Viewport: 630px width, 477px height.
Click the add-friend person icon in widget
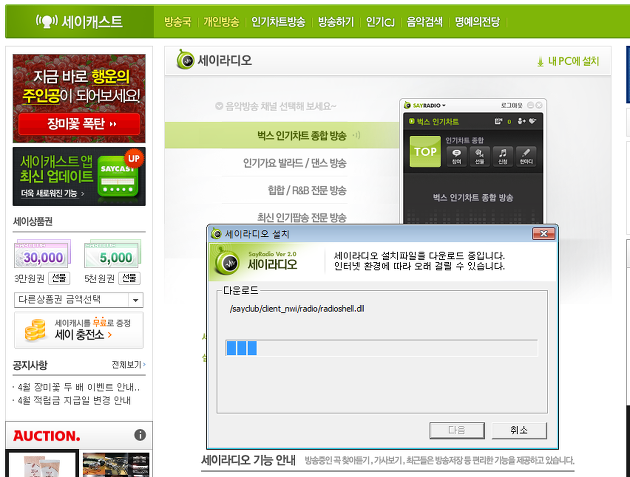coord(522,121)
